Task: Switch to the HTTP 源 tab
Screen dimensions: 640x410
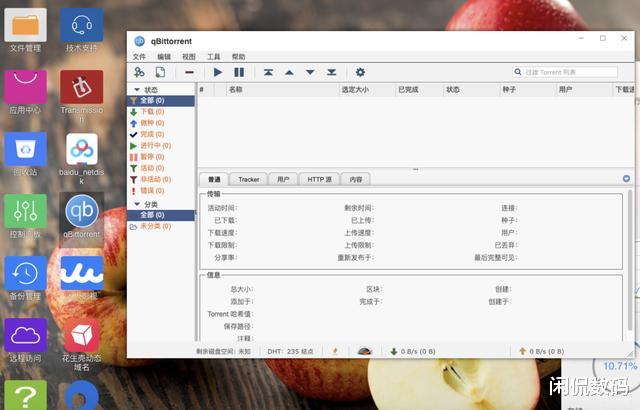Action: tap(319, 180)
